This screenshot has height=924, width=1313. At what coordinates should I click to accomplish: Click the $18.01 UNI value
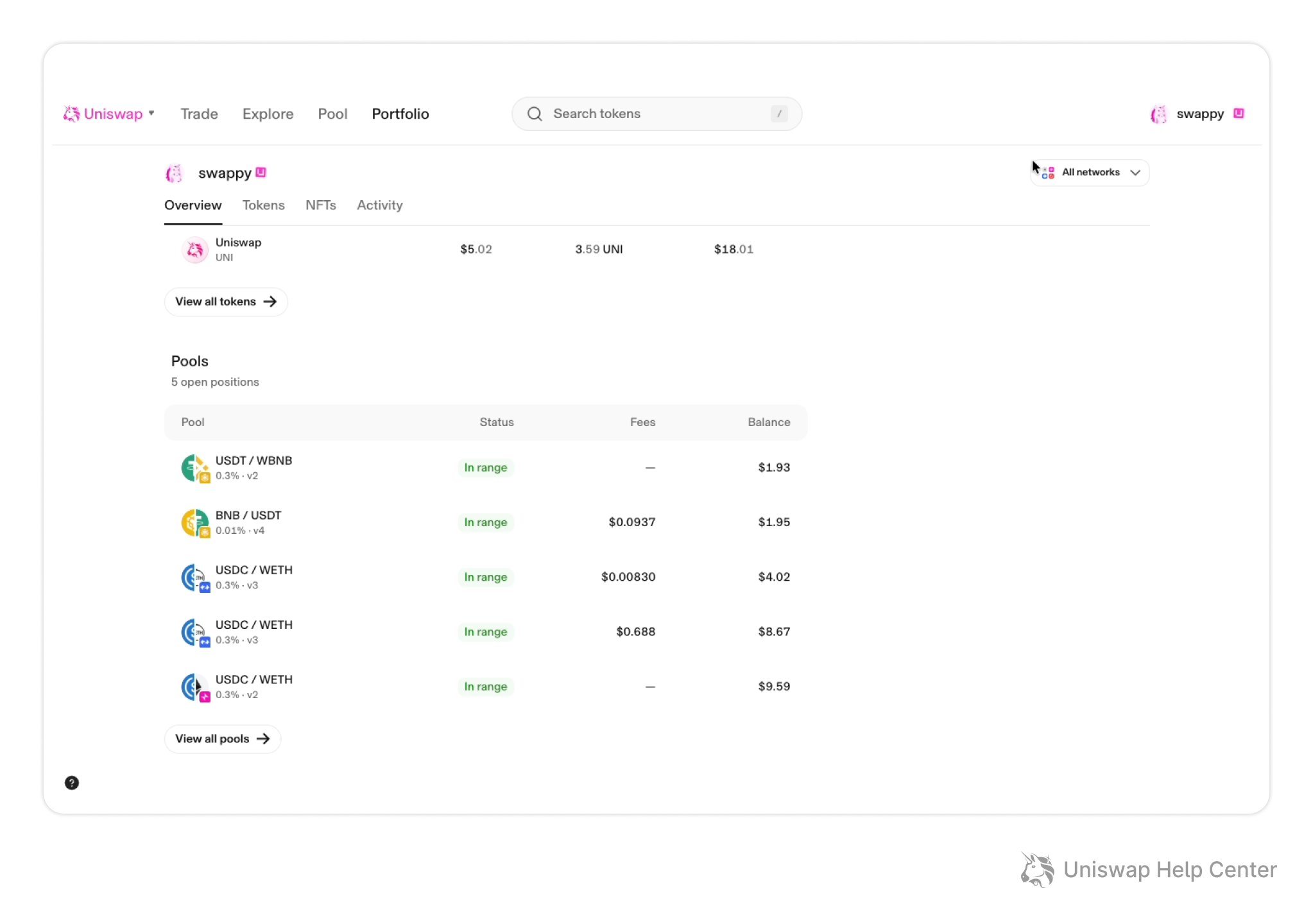coord(734,250)
